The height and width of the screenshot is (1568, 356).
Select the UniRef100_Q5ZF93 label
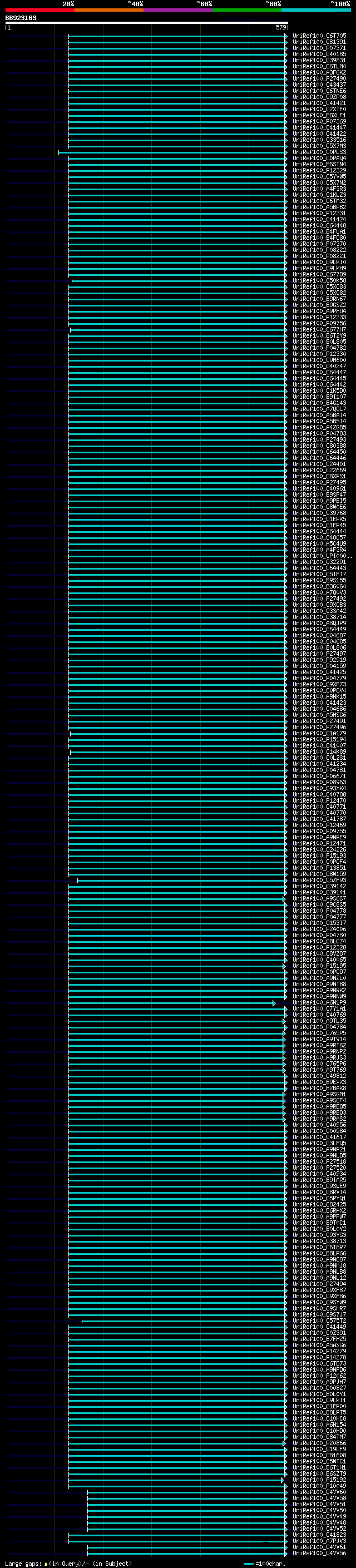tap(319, 880)
